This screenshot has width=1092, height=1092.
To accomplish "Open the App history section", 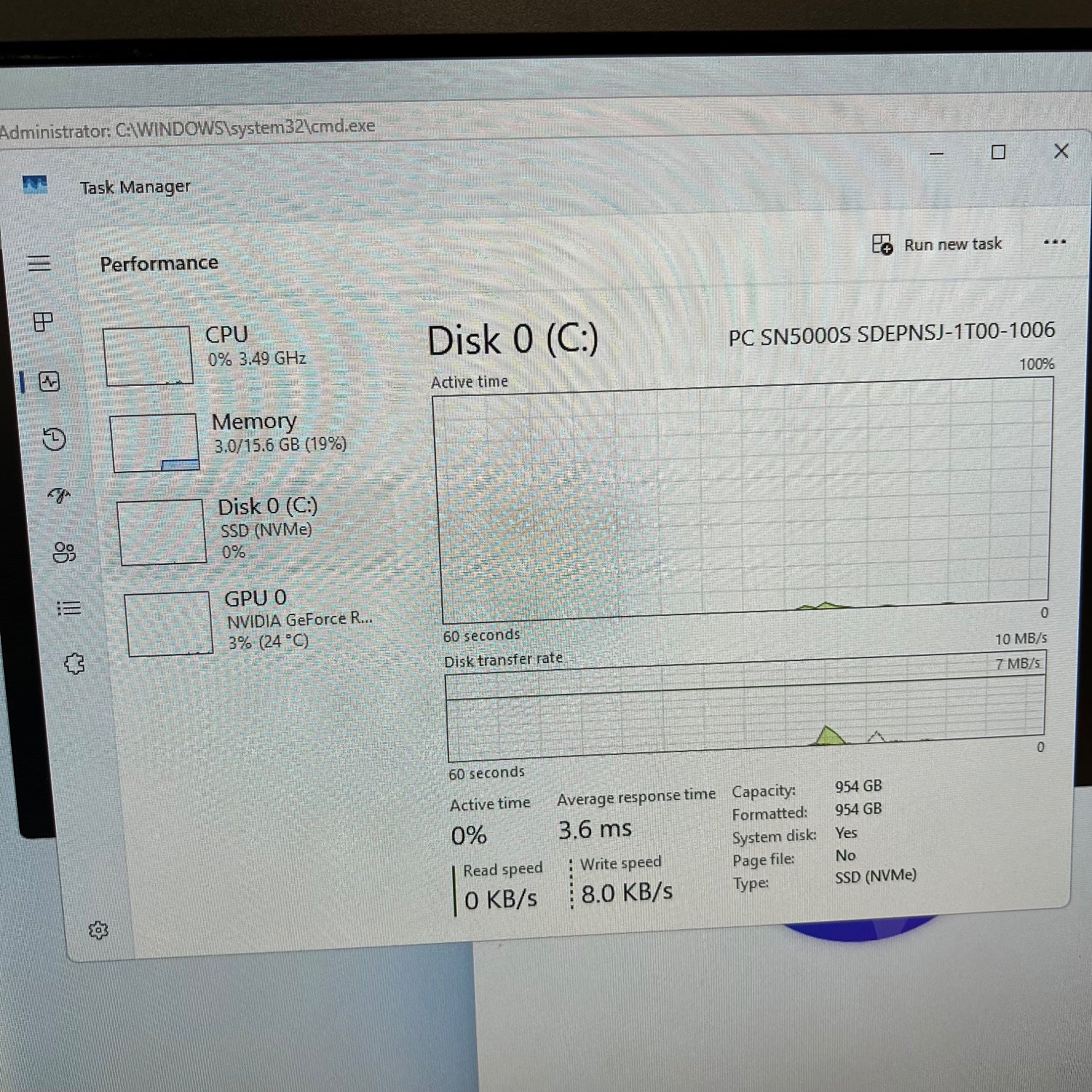I will tap(53, 440).
